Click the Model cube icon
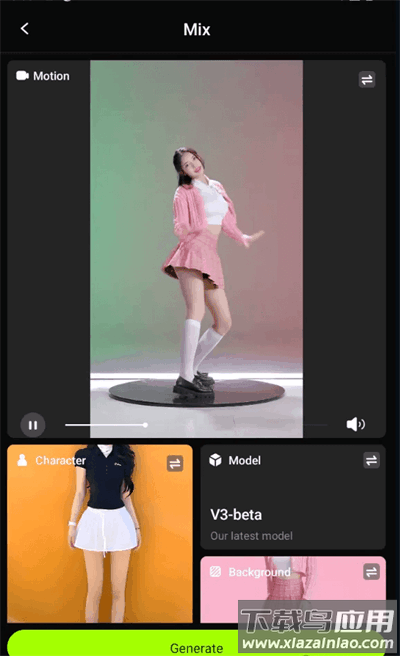The width and height of the screenshot is (400, 656). [x=215, y=460]
